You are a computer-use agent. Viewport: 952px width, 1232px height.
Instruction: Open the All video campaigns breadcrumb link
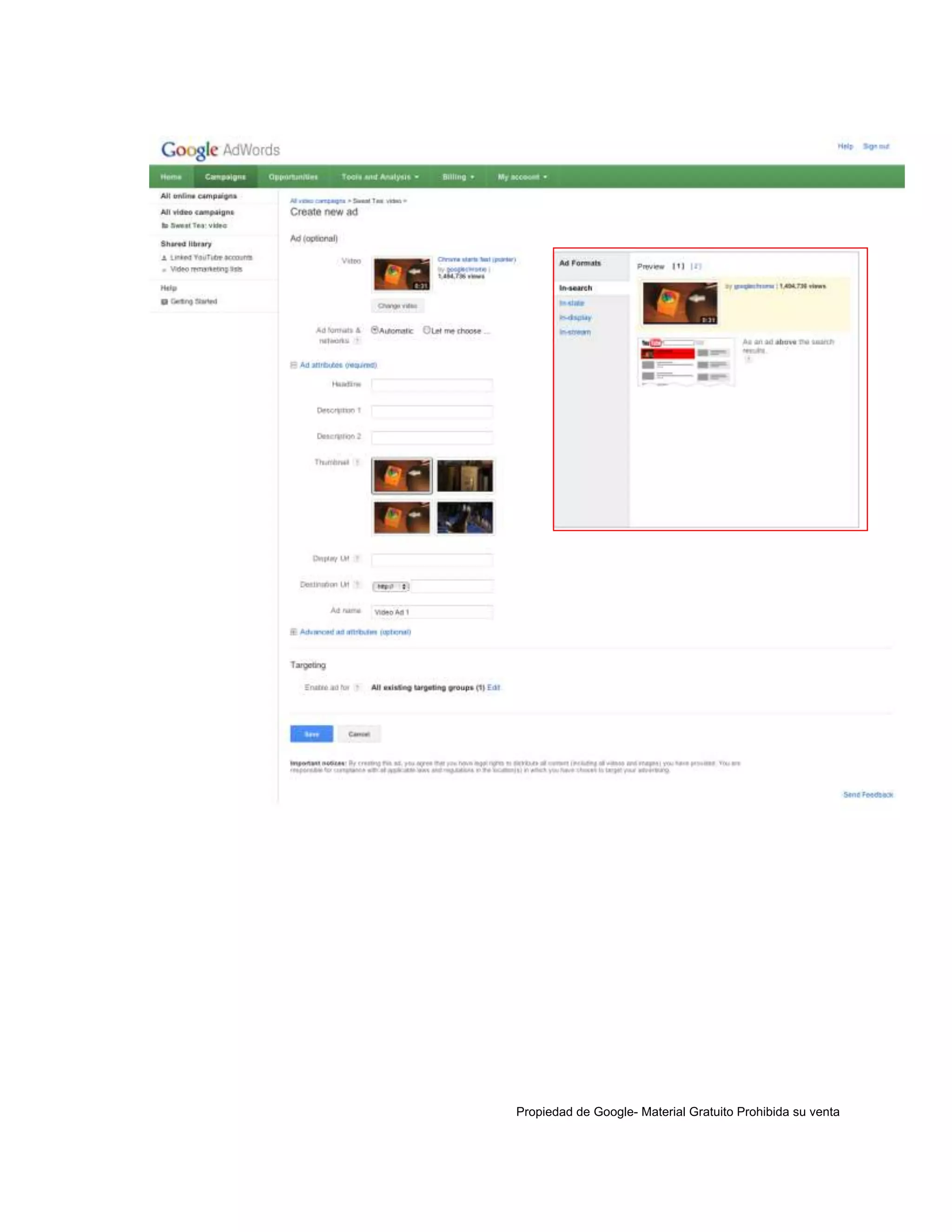pyautogui.click(x=317, y=201)
